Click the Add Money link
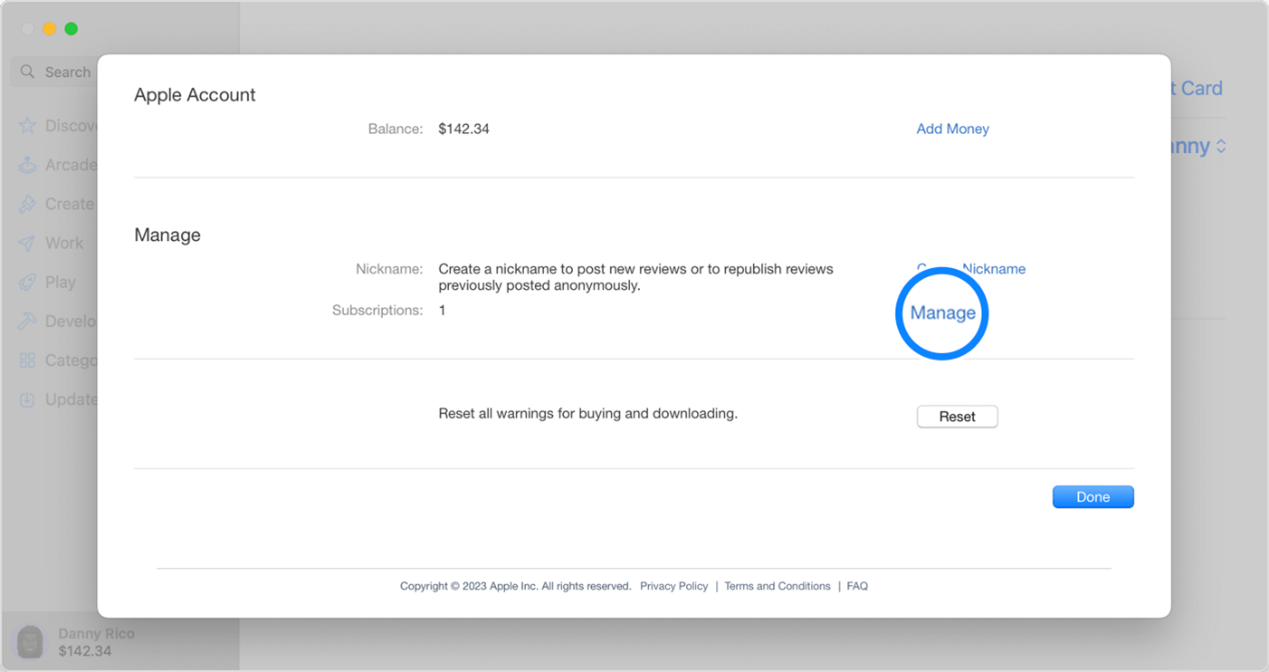Viewport: 1269px width, 672px height. (x=952, y=128)
